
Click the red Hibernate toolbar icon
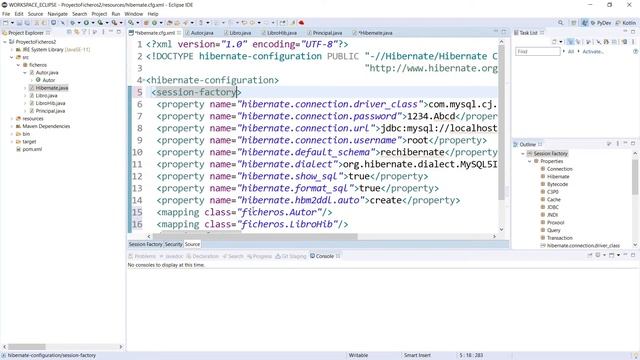tap(301, 23)
